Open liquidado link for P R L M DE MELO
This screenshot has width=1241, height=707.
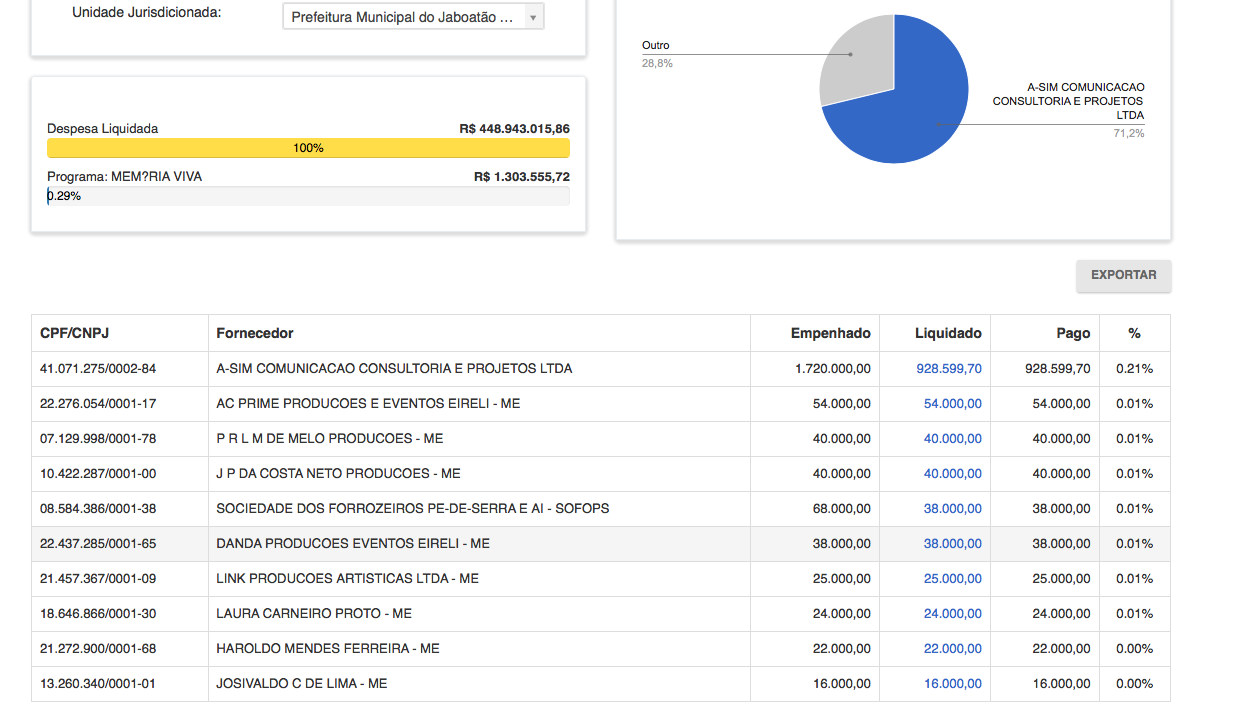[x=952, y=439]
